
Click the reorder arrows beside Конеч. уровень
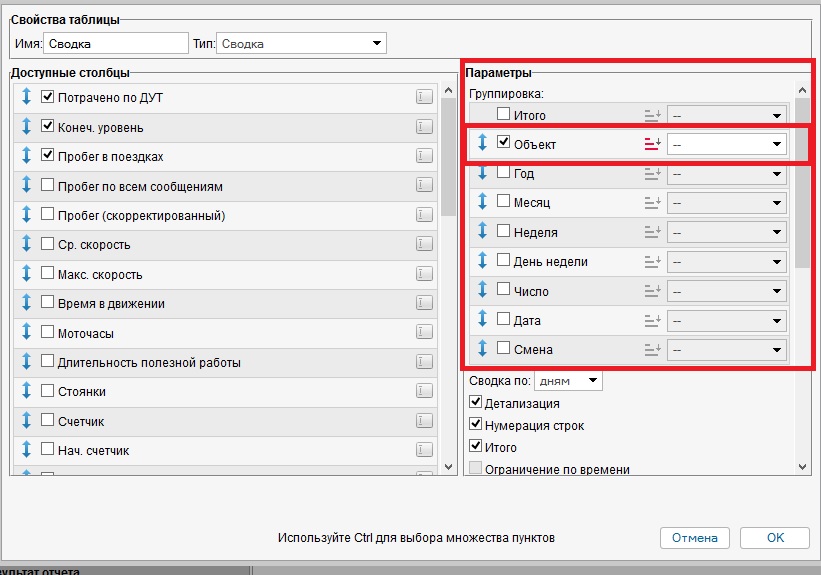(27, 127)
